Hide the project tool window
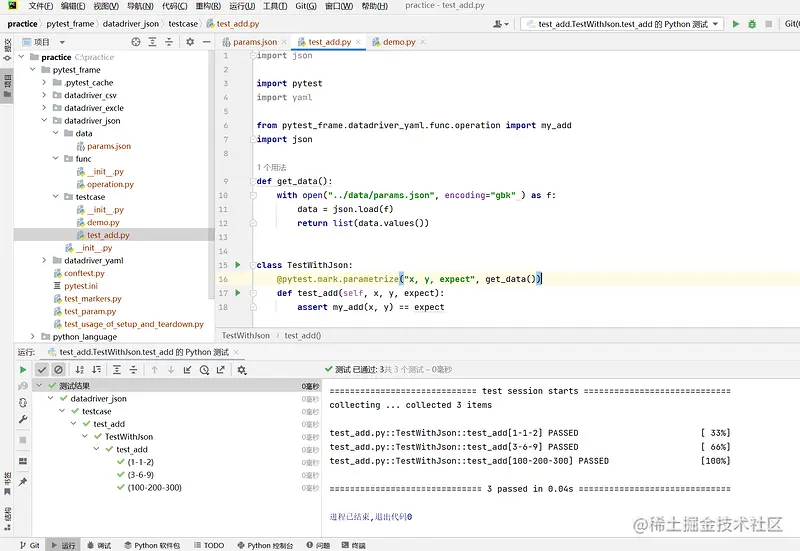This screenshot has height=551, width=800. pyautogui.click(x=206, y=42)
